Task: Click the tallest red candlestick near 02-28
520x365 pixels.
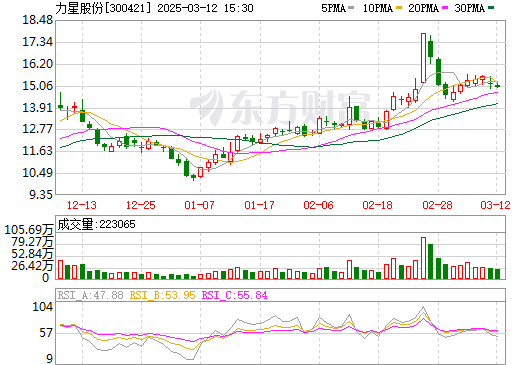Action: coord(423,58)
